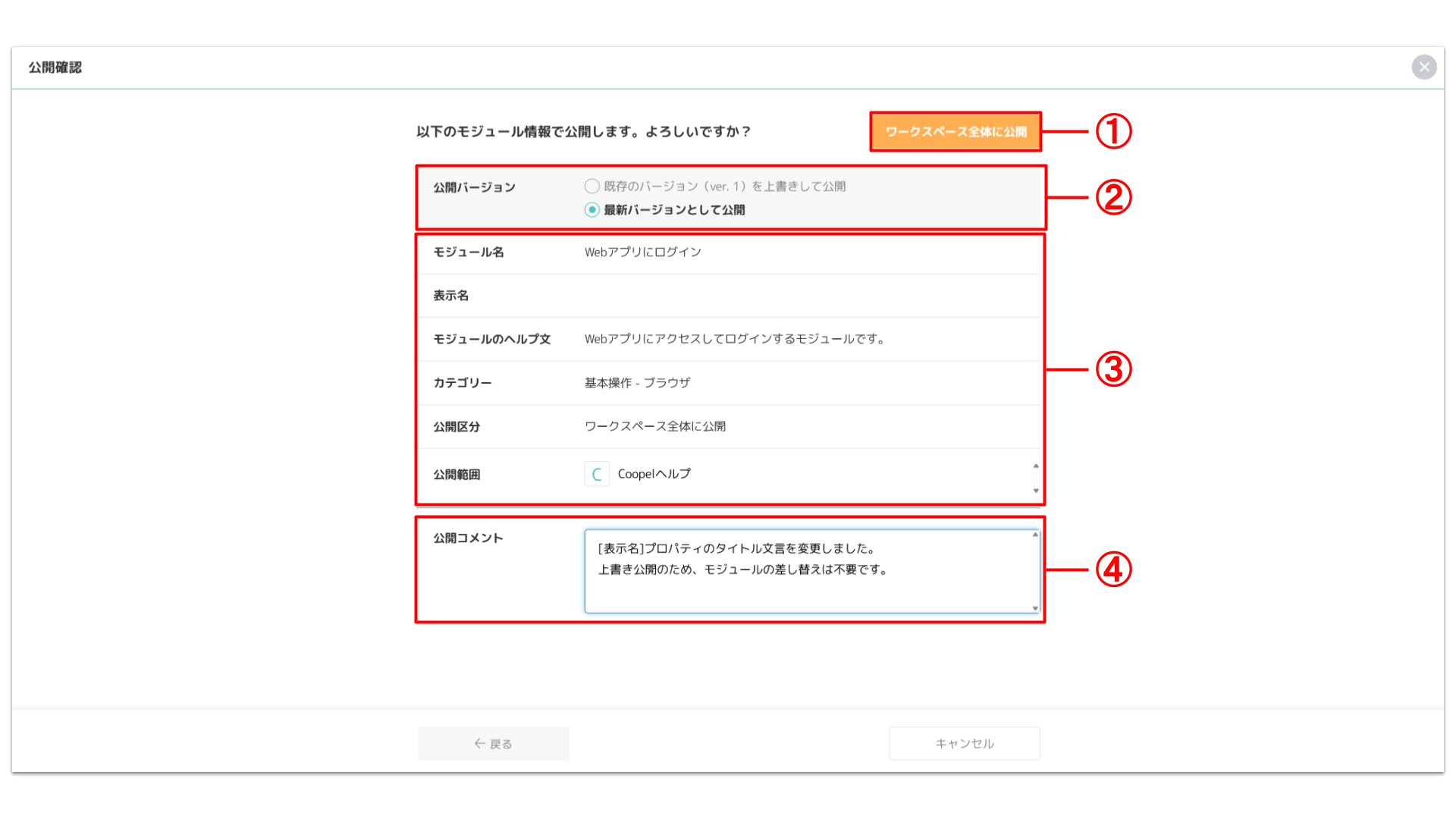Click the 公開区分 value ワークスペース全体に公開
This screenshot has height=819, width=1456.
(655, 426)
